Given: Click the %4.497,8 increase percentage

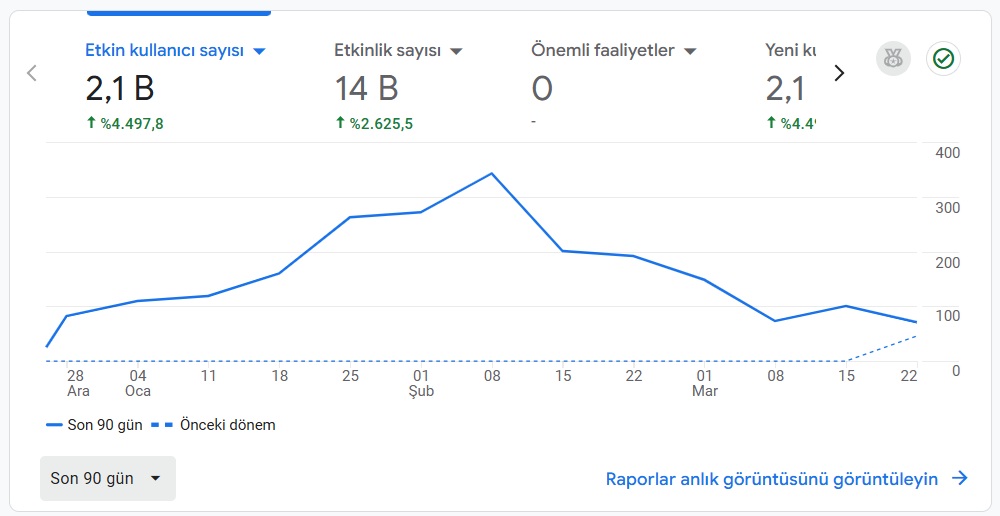Looking at the screenshot, I should (125, 124).
